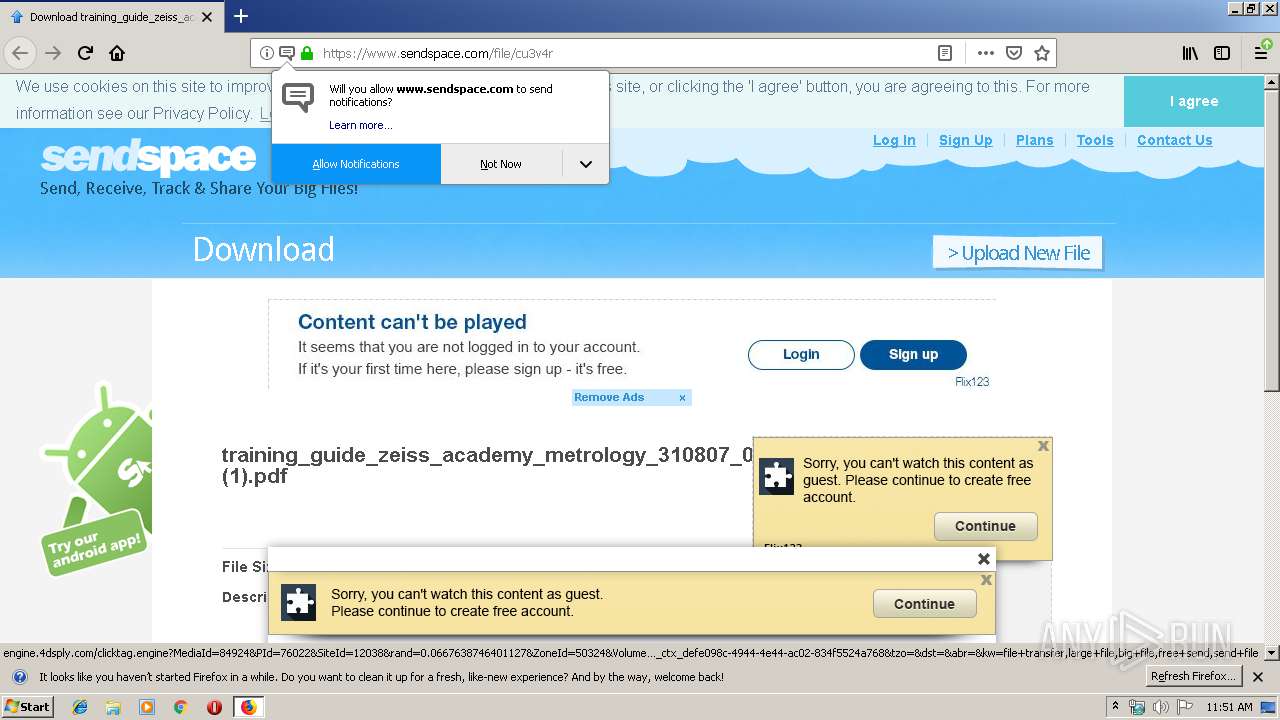
Task: Open File Explorer from taskbar
Action: (113, 707)
